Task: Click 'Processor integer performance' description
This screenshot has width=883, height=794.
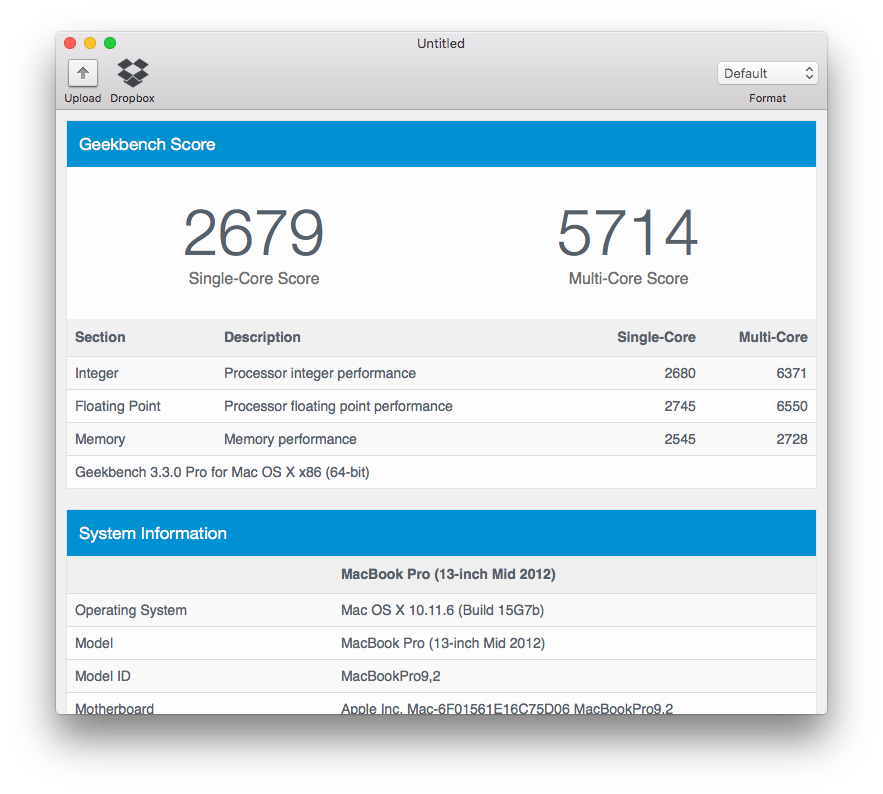Action: point(320,373)
